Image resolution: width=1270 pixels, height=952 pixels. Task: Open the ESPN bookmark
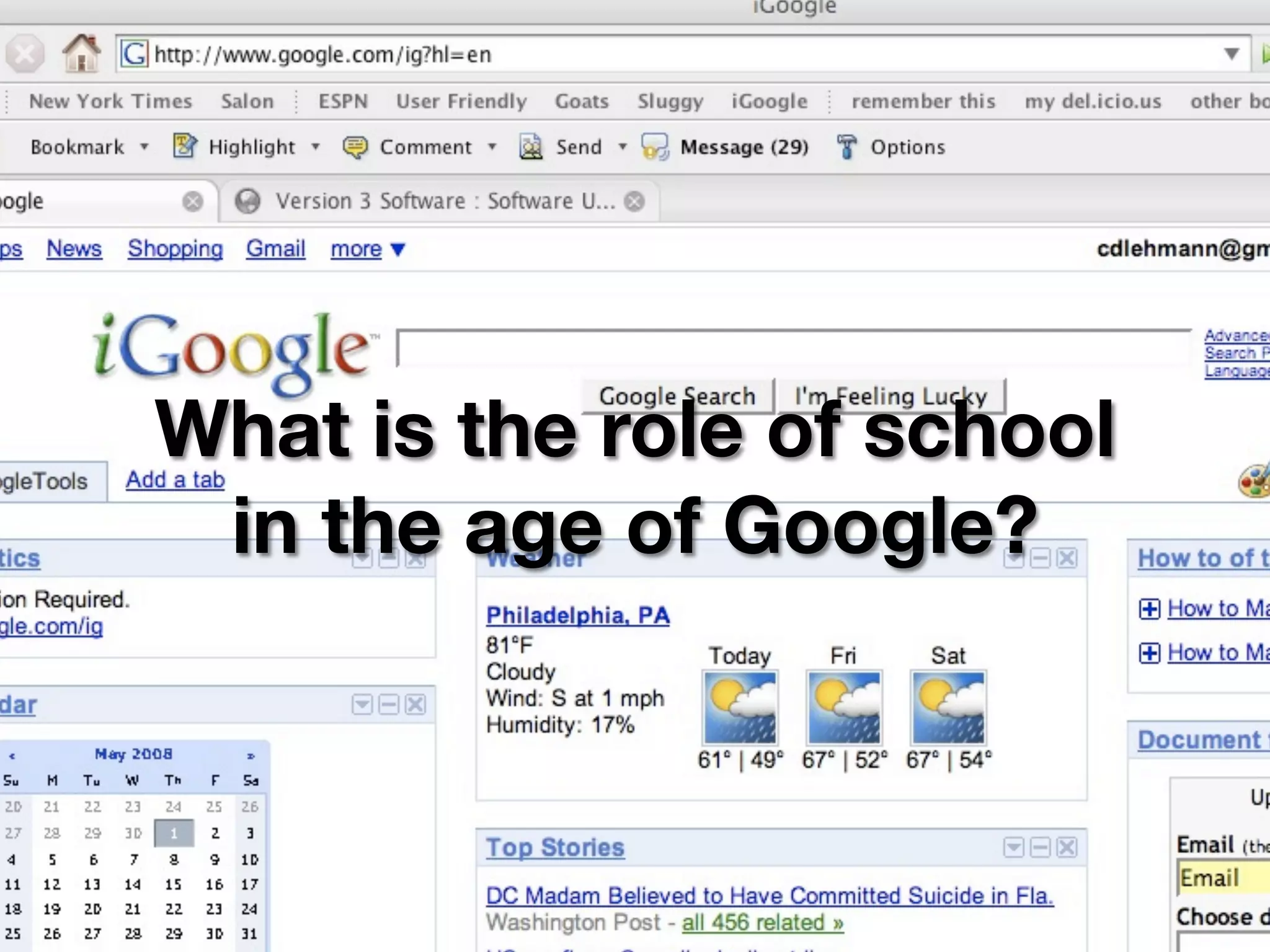[343, 101]
